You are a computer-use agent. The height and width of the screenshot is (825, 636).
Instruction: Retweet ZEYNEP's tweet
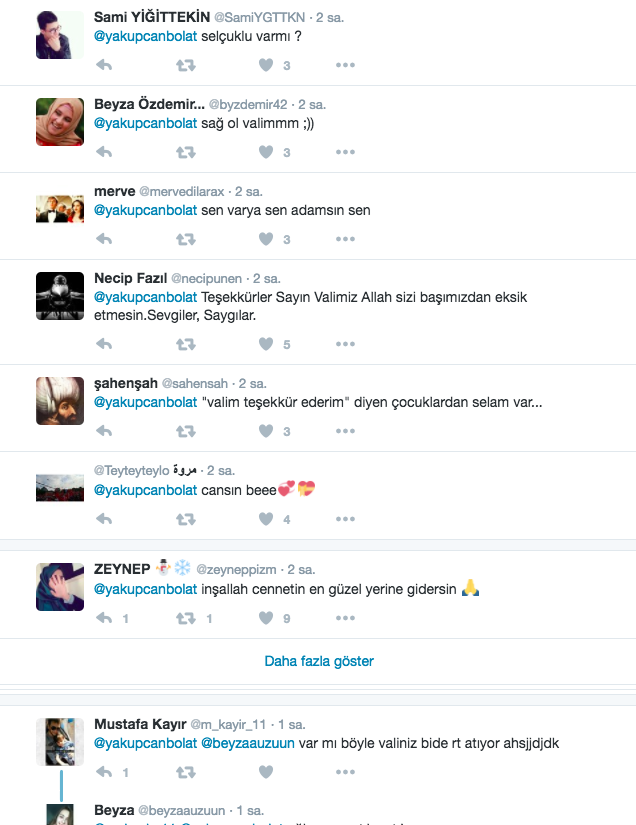tap(186, 618)
